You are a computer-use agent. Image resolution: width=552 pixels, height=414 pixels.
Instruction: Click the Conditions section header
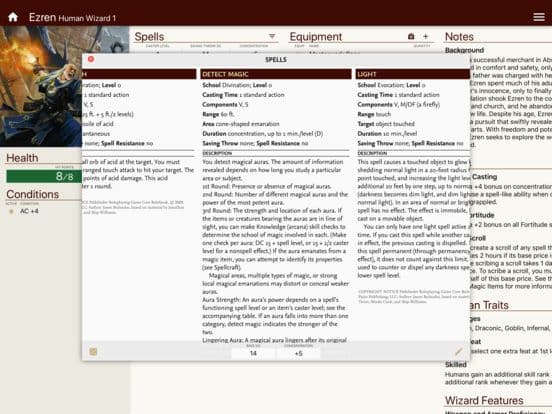(x=32, y=194)
